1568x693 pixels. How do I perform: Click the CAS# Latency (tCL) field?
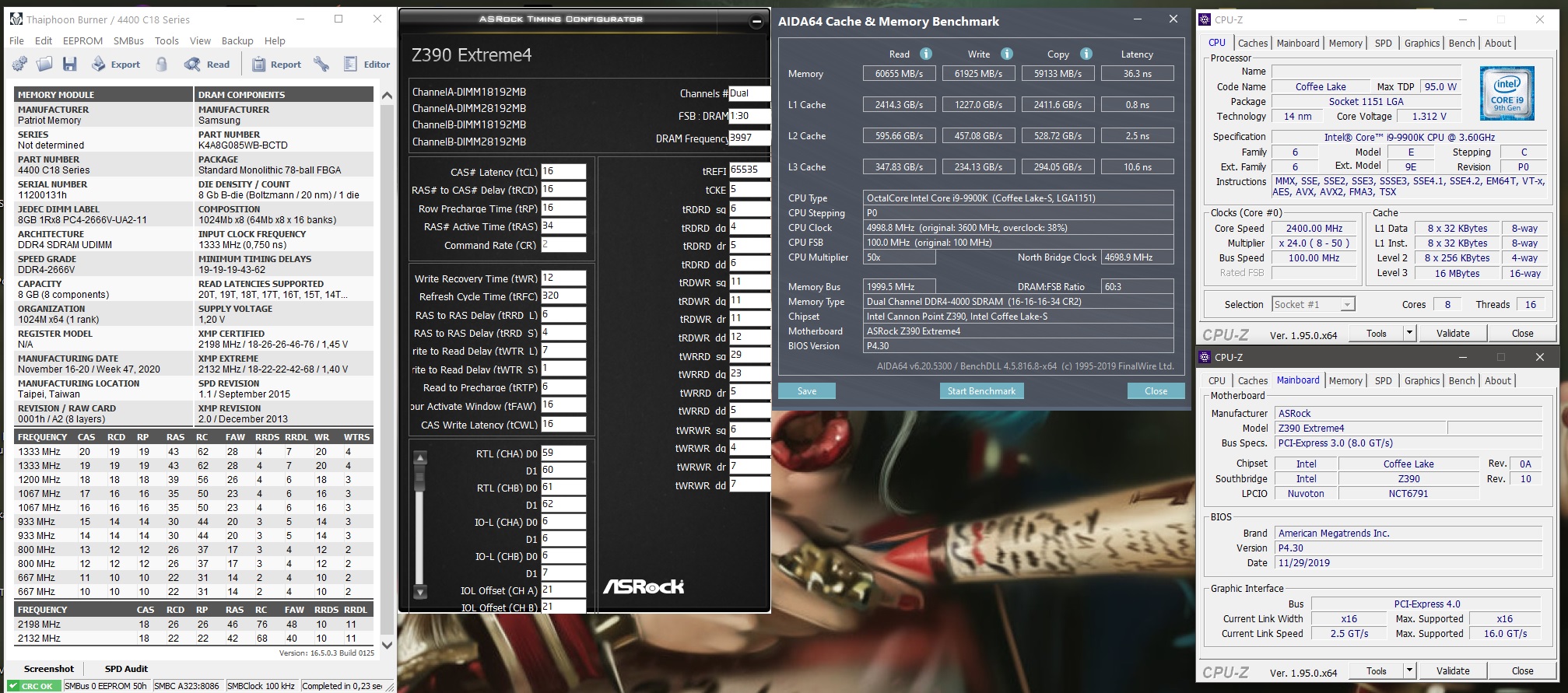click(563, 171)
